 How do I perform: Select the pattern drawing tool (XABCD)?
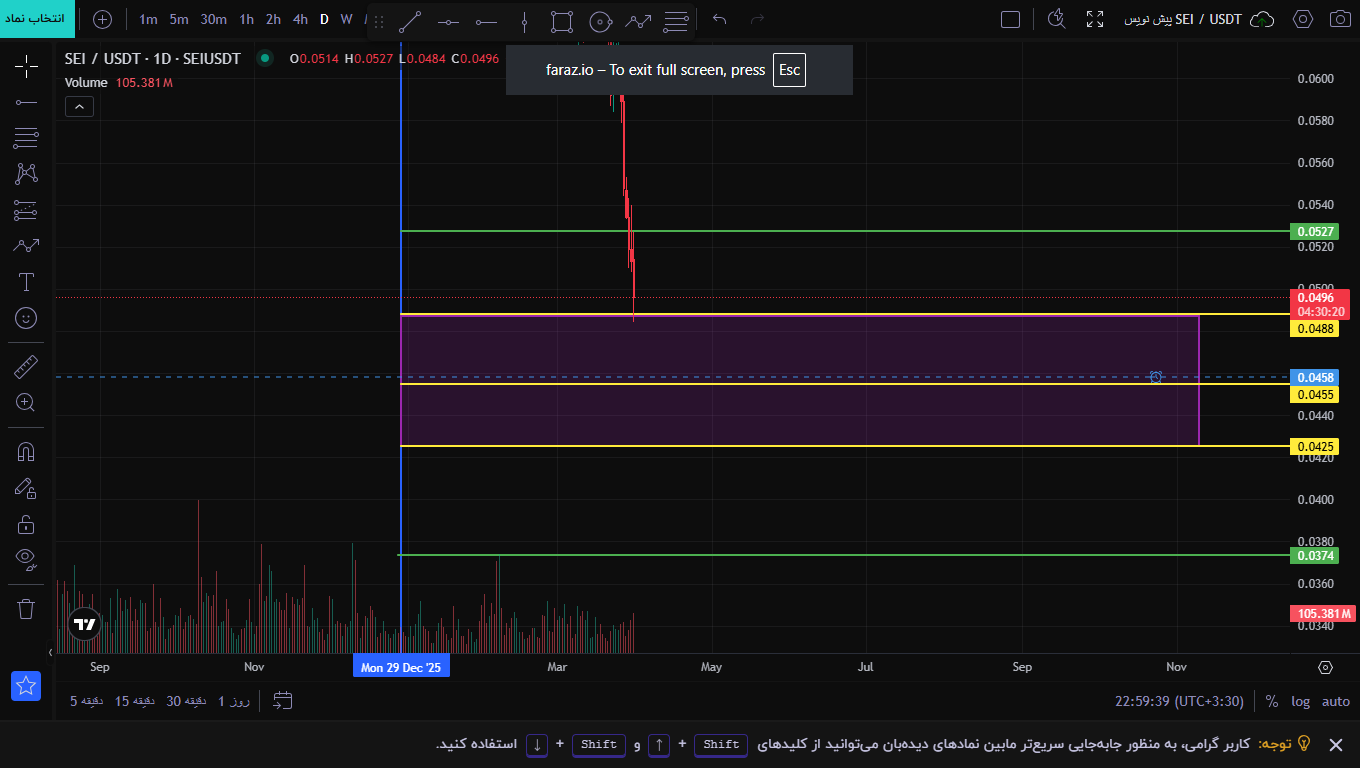point(26,173)
